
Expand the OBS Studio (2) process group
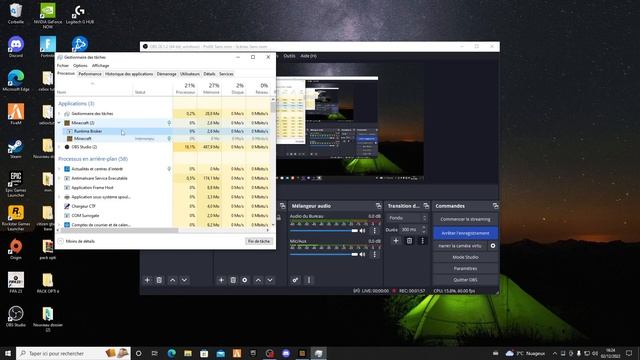[x=59, y=147]
